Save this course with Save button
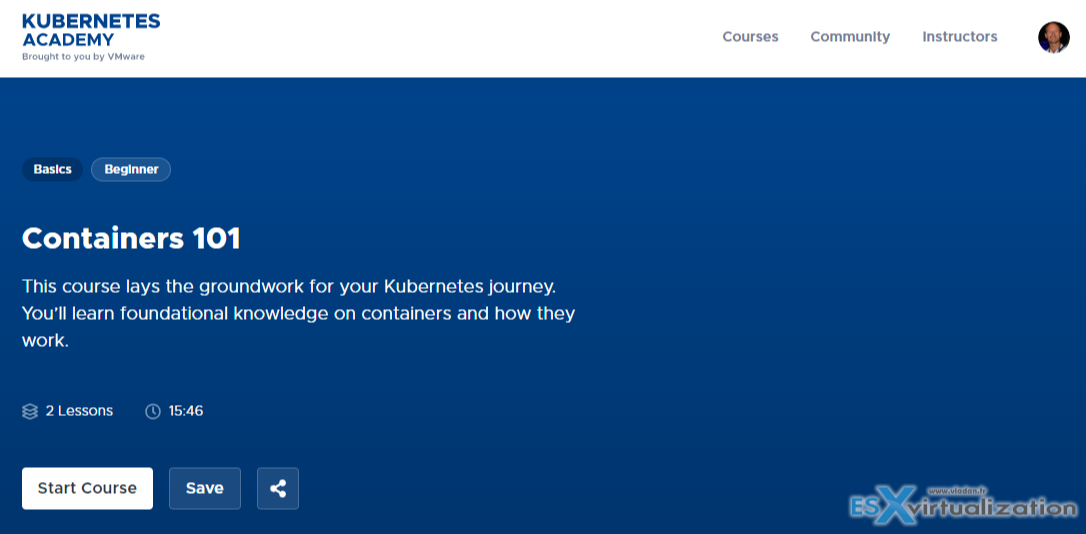The height and width of the screenshot is (534, 1086). click(x=205, y=489)
